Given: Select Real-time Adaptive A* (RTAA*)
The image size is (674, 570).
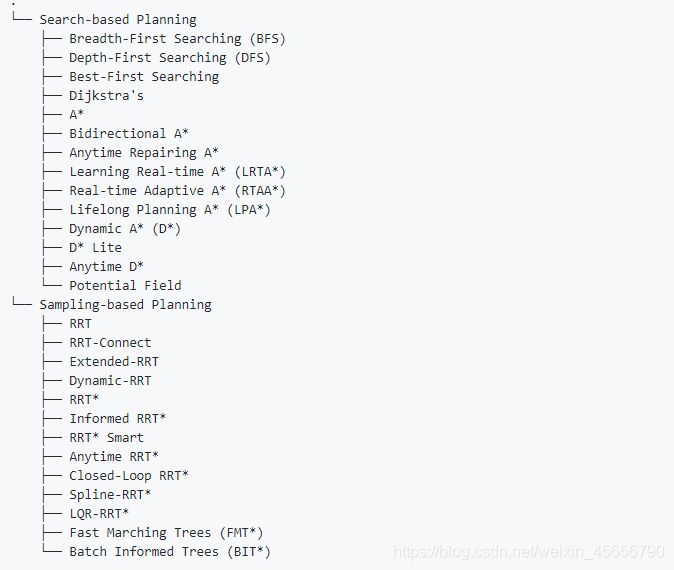Looking at the screenshot, I should coord(177,190).
